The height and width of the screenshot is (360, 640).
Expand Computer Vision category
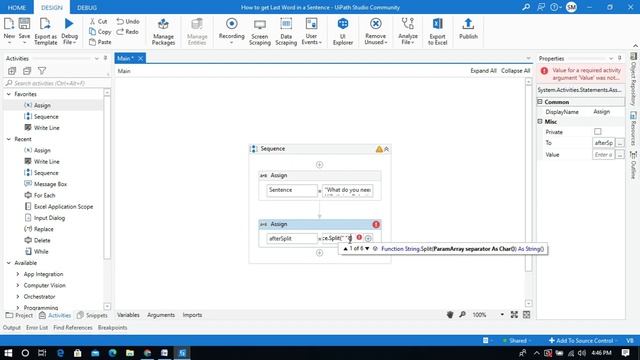point(18,285)
